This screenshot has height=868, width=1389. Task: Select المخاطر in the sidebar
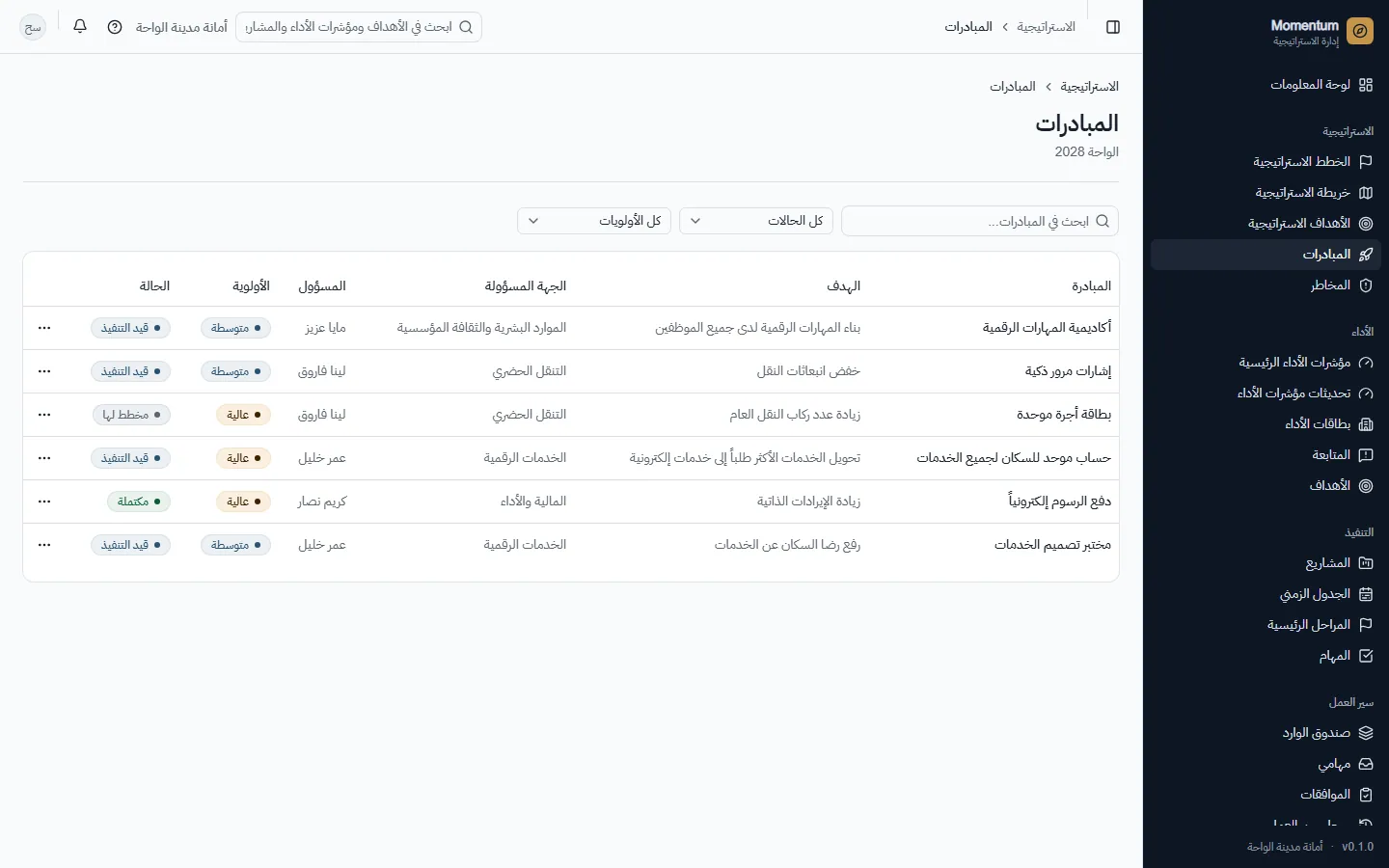(1266, 285)
